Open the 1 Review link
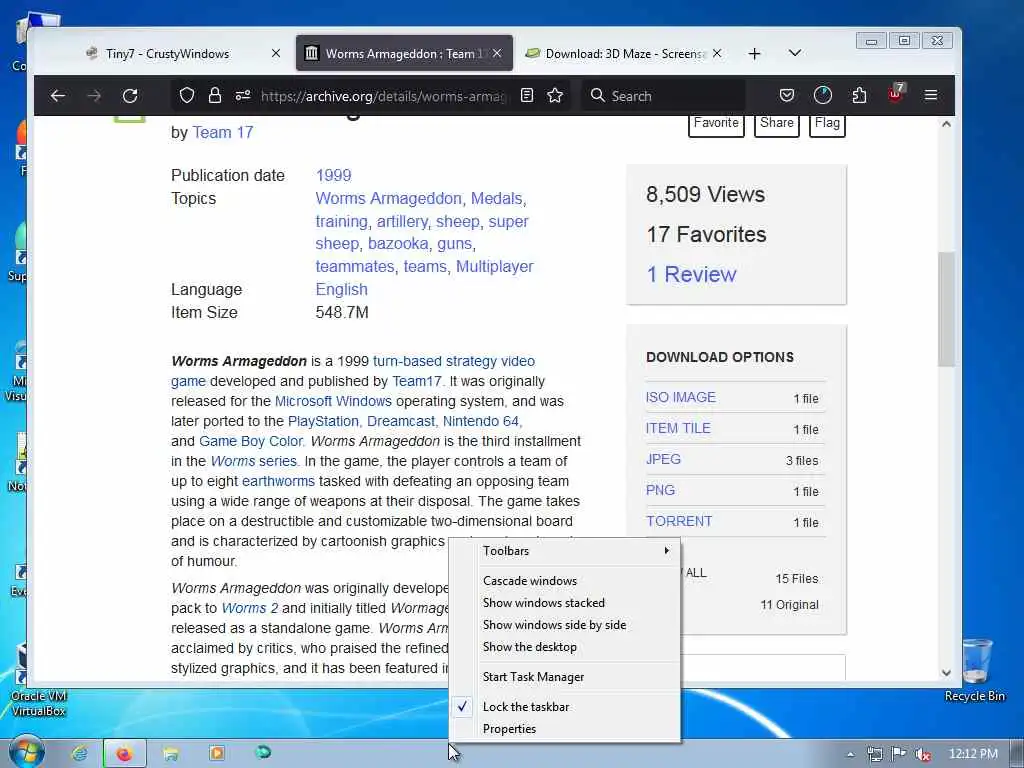The image size is (1024, 768). click(691, 274)
